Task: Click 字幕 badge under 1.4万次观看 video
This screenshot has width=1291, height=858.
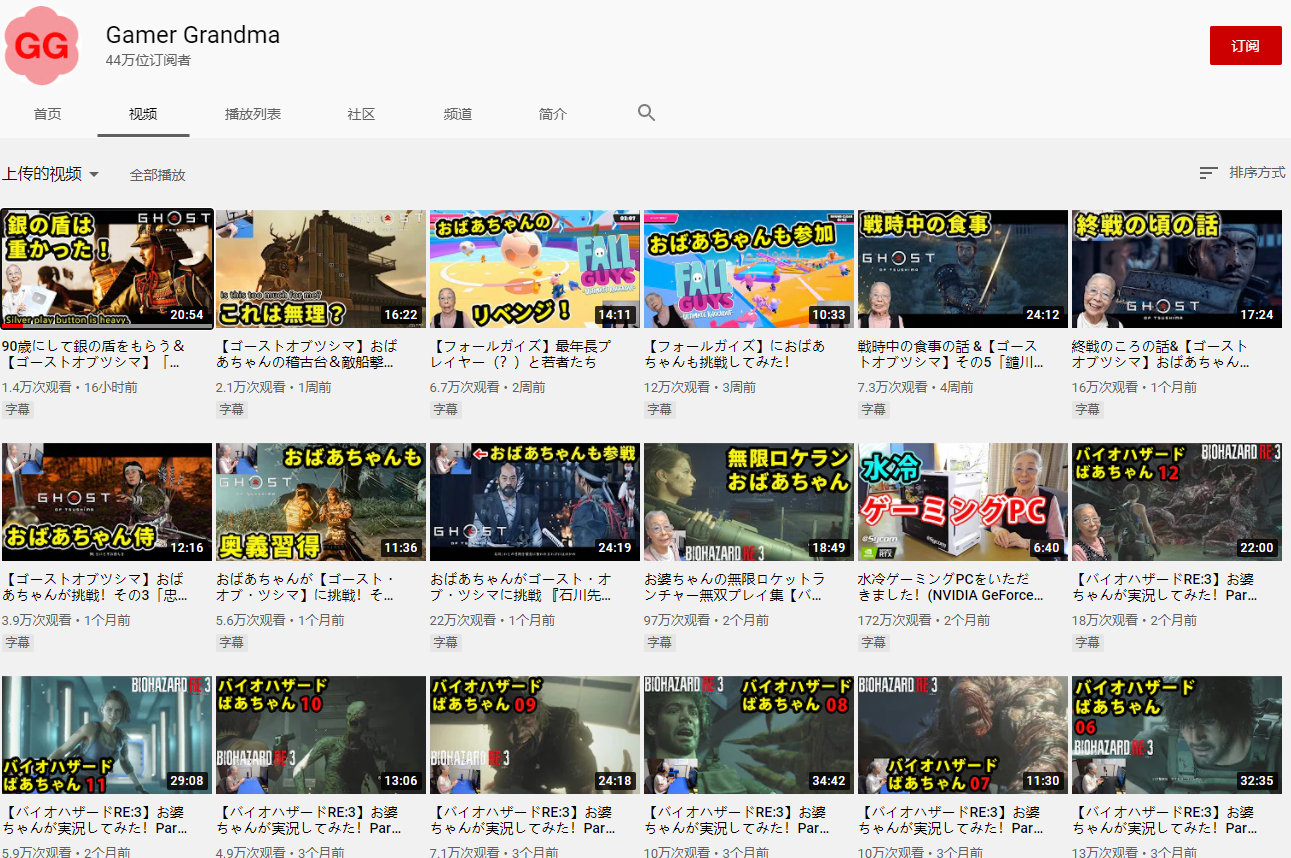Action: click(17, 410)
